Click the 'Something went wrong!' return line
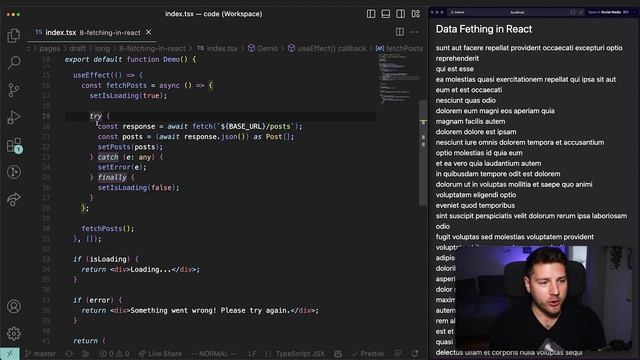 [200, 310]
